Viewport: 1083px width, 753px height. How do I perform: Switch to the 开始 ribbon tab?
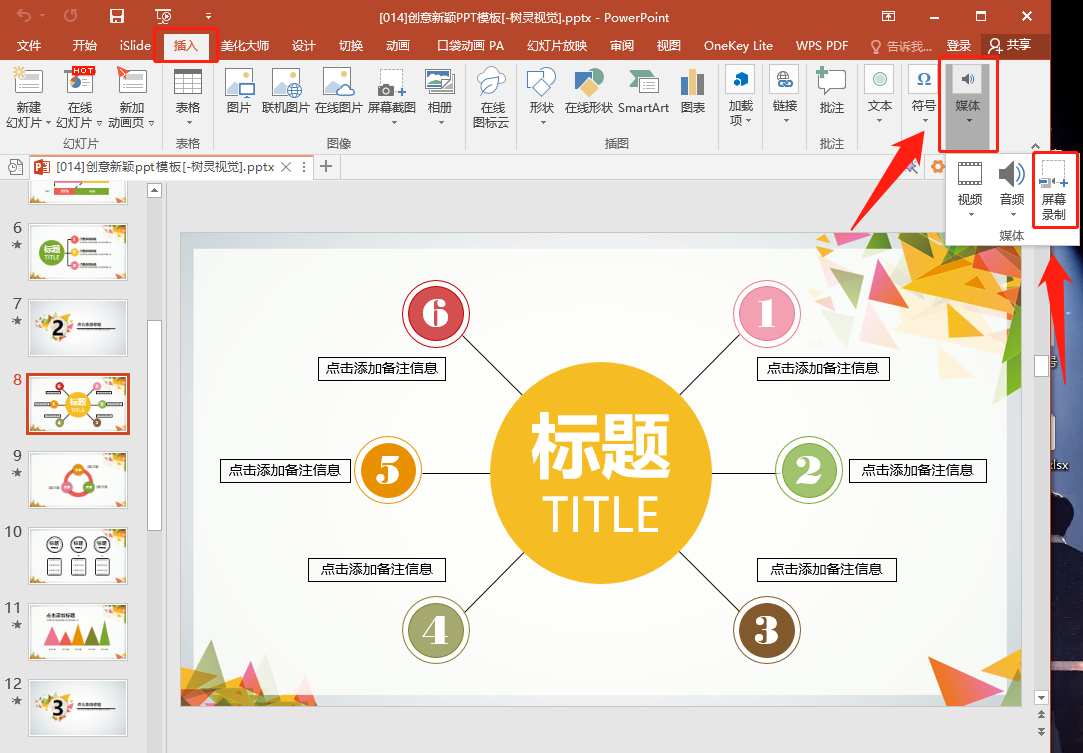(x=85, y=46)
